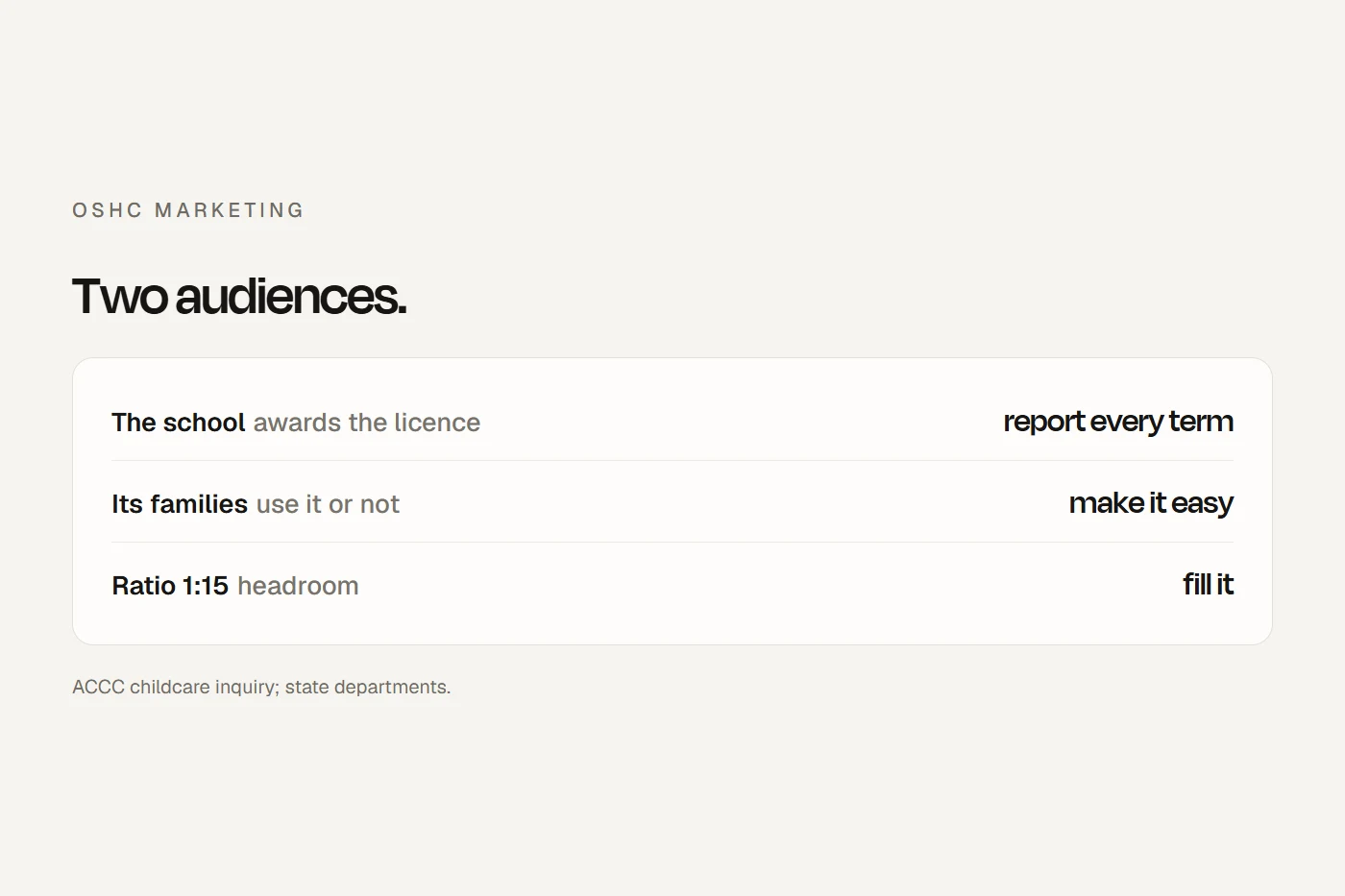1345x896 pixels.
Task: Click the 'Its families' row label
Action: pos(180,504)
